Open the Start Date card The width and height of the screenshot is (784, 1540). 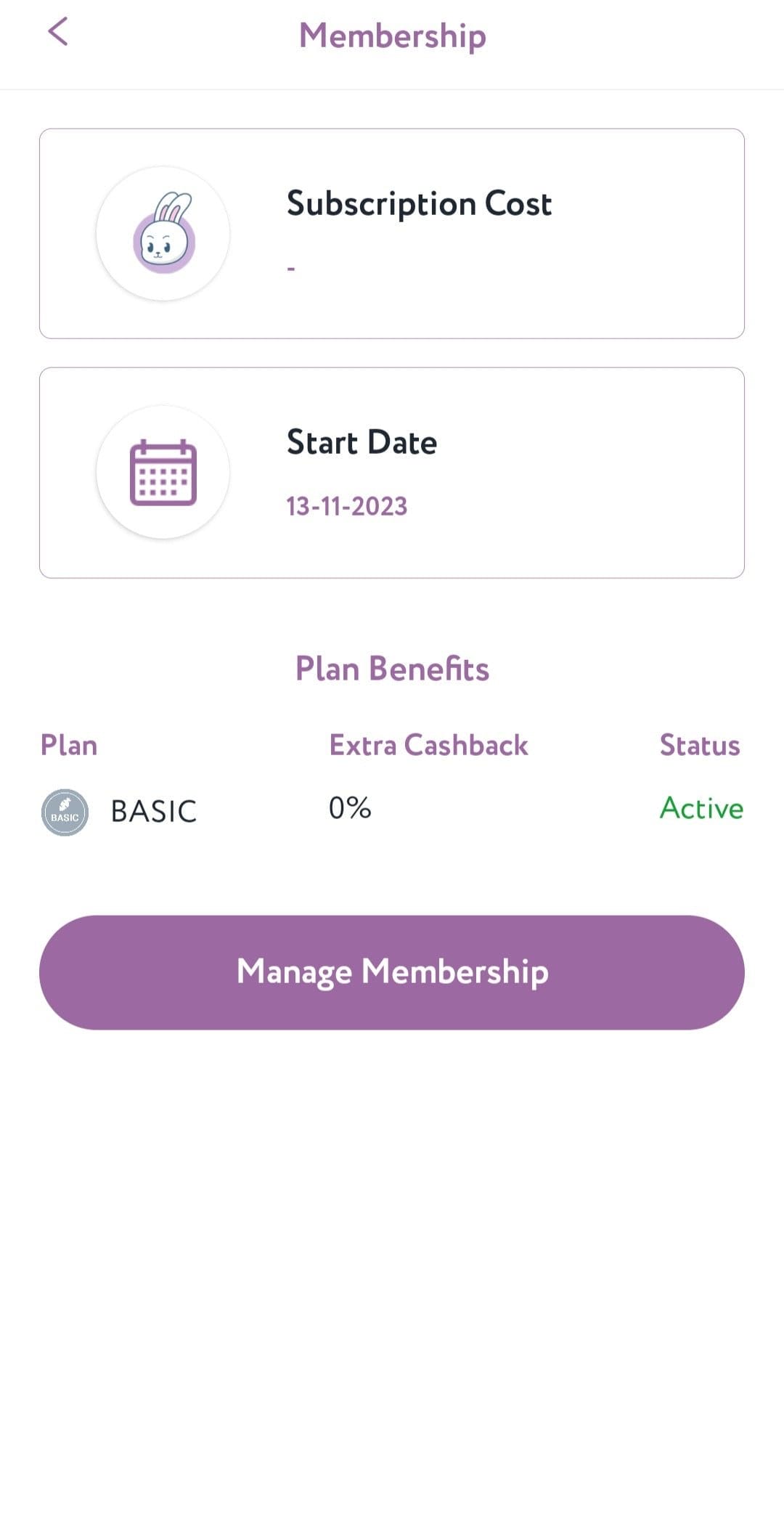(x=392, y=473)
